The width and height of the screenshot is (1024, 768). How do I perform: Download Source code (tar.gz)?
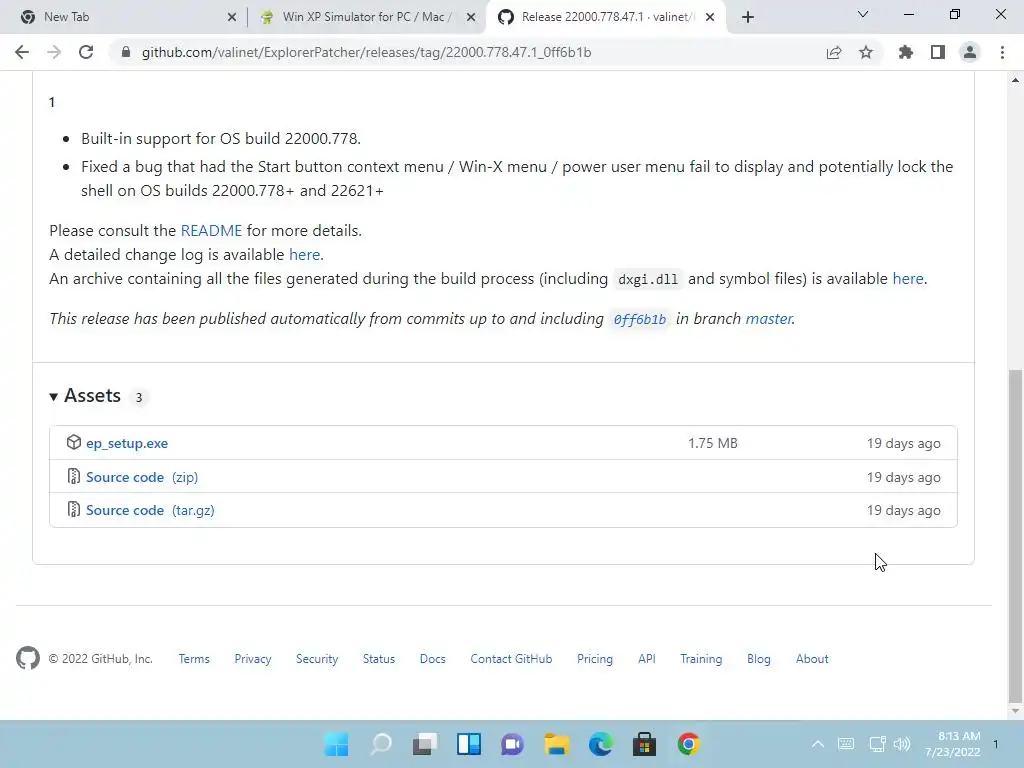(150, 511)
